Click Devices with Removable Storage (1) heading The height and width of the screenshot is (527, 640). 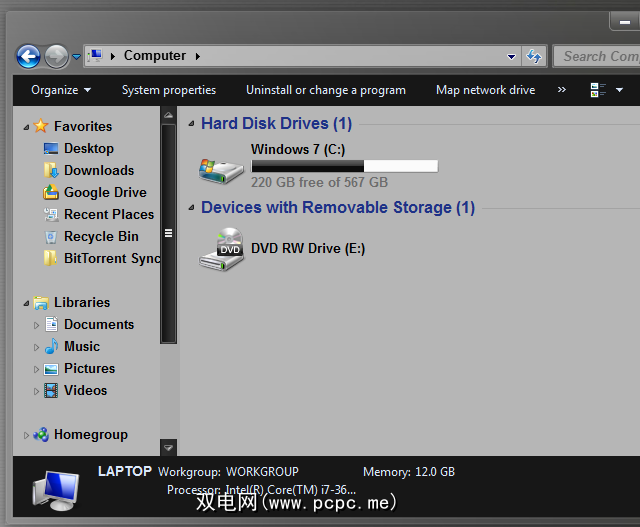(x=338, y=207)
